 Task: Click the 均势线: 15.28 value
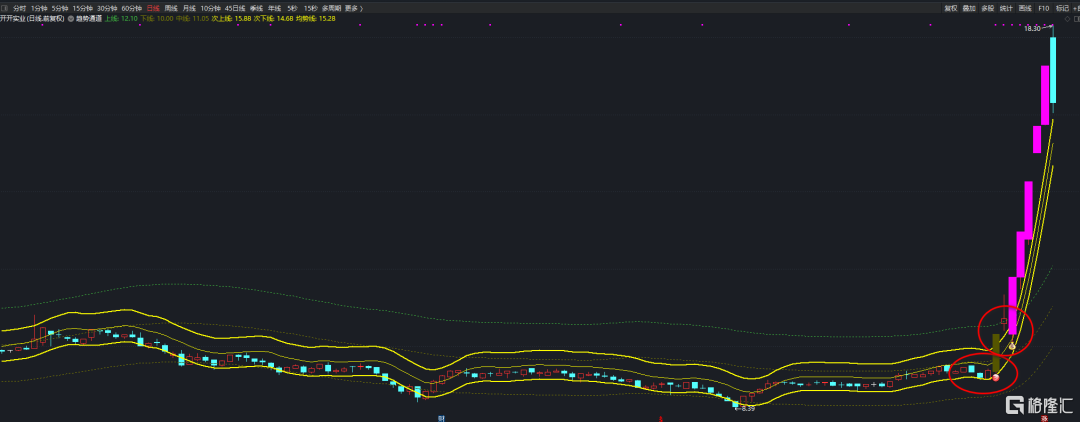click(315, 19)
